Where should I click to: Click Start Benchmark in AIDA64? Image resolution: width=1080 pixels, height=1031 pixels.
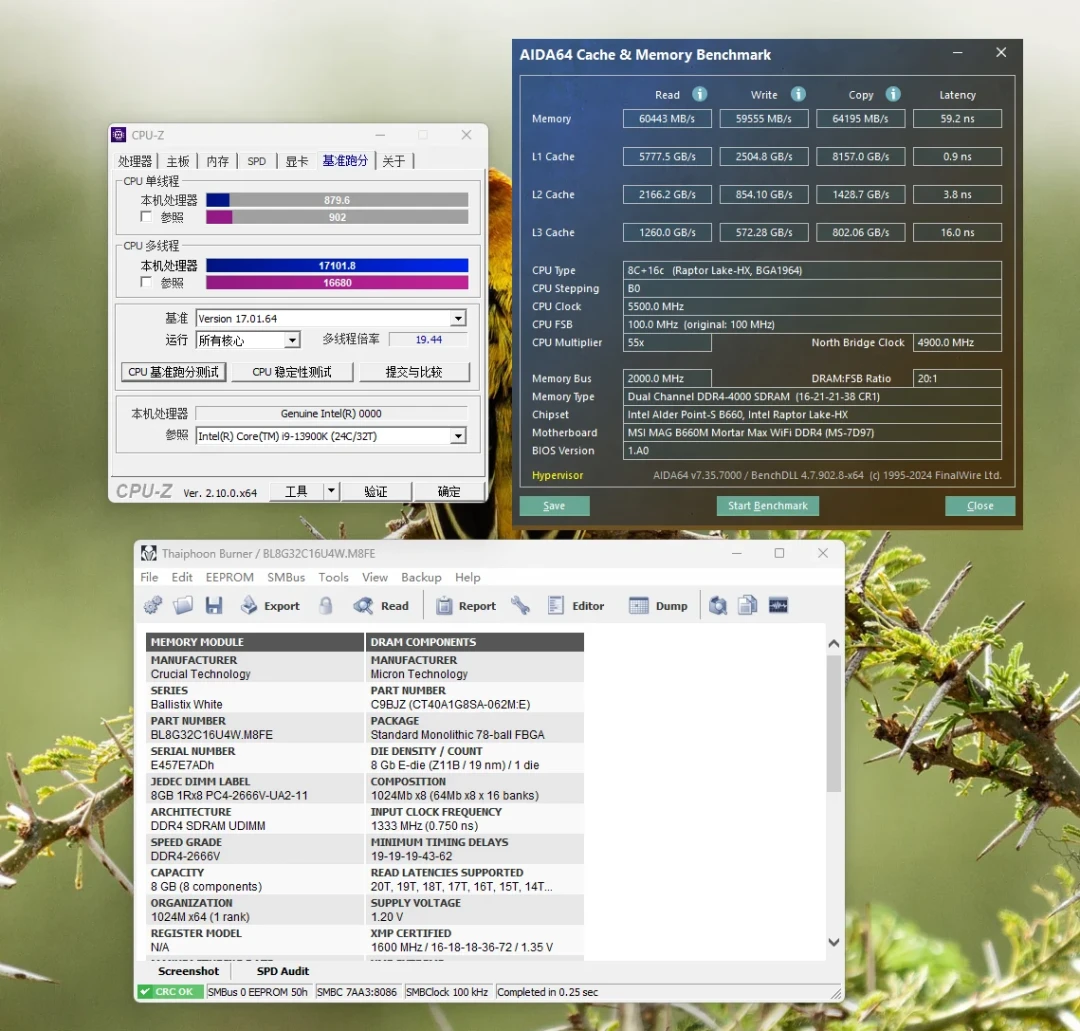point(768,506)
